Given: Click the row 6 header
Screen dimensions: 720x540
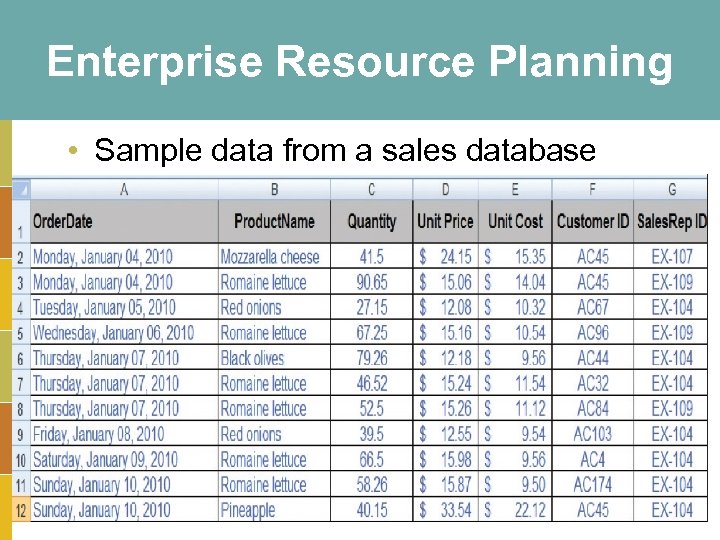Looking at the screenshot, I should (21, 359).
